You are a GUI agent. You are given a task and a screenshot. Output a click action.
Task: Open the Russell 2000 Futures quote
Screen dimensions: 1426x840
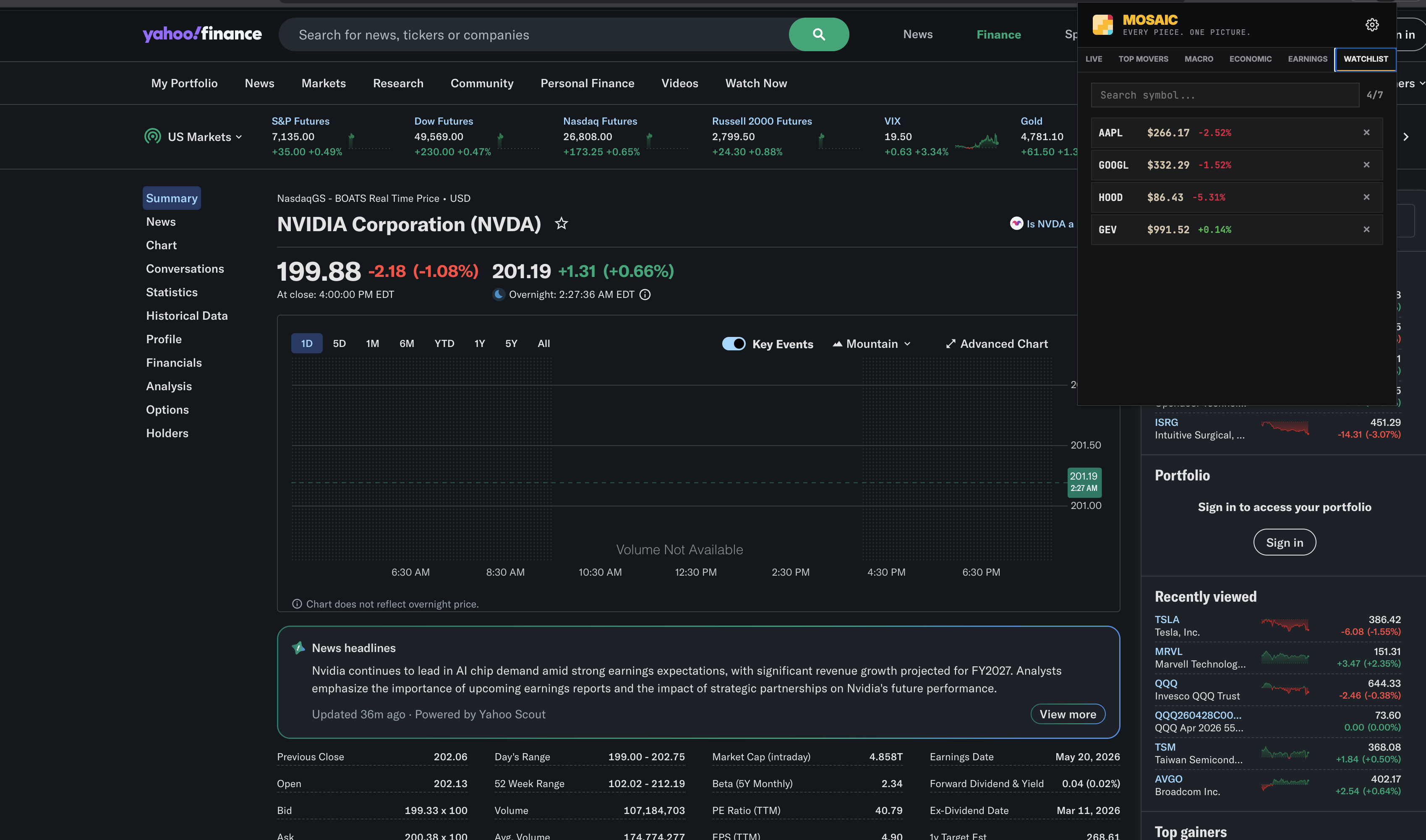(x=761, y=121)
